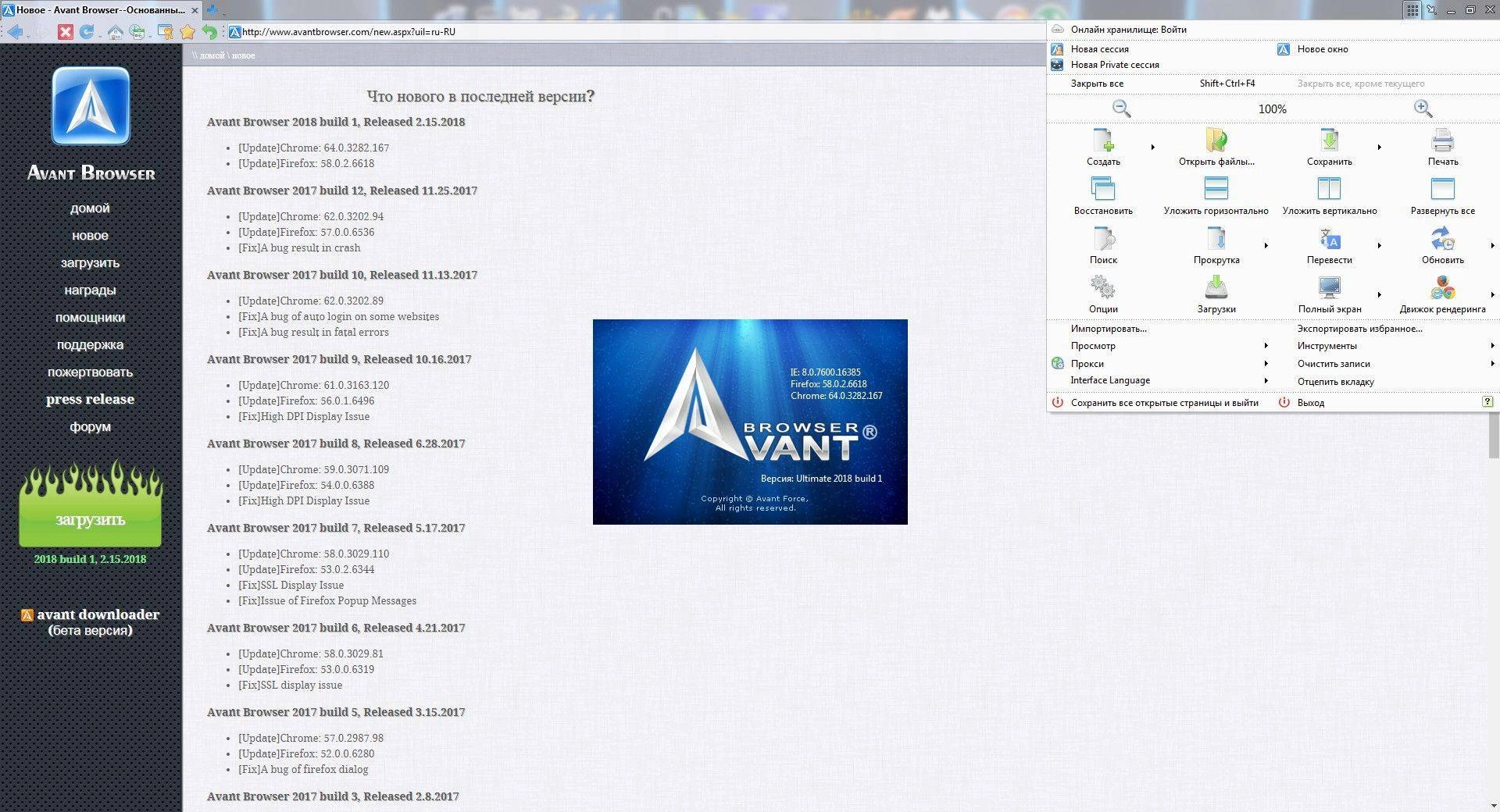Select Уложить вертикально tiling icon

point(1329,189)
